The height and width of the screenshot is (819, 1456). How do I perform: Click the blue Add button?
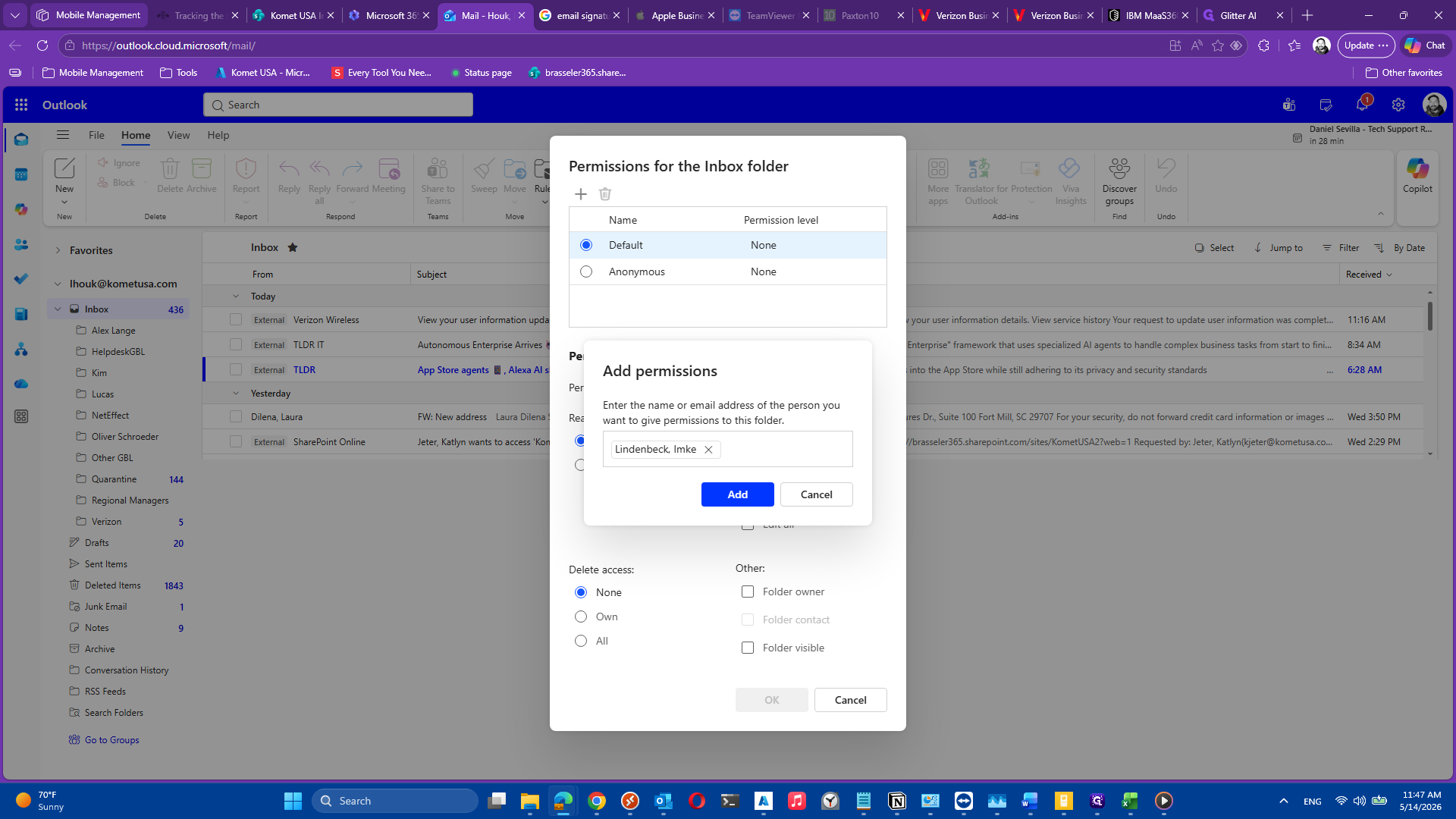pos(738,494)
